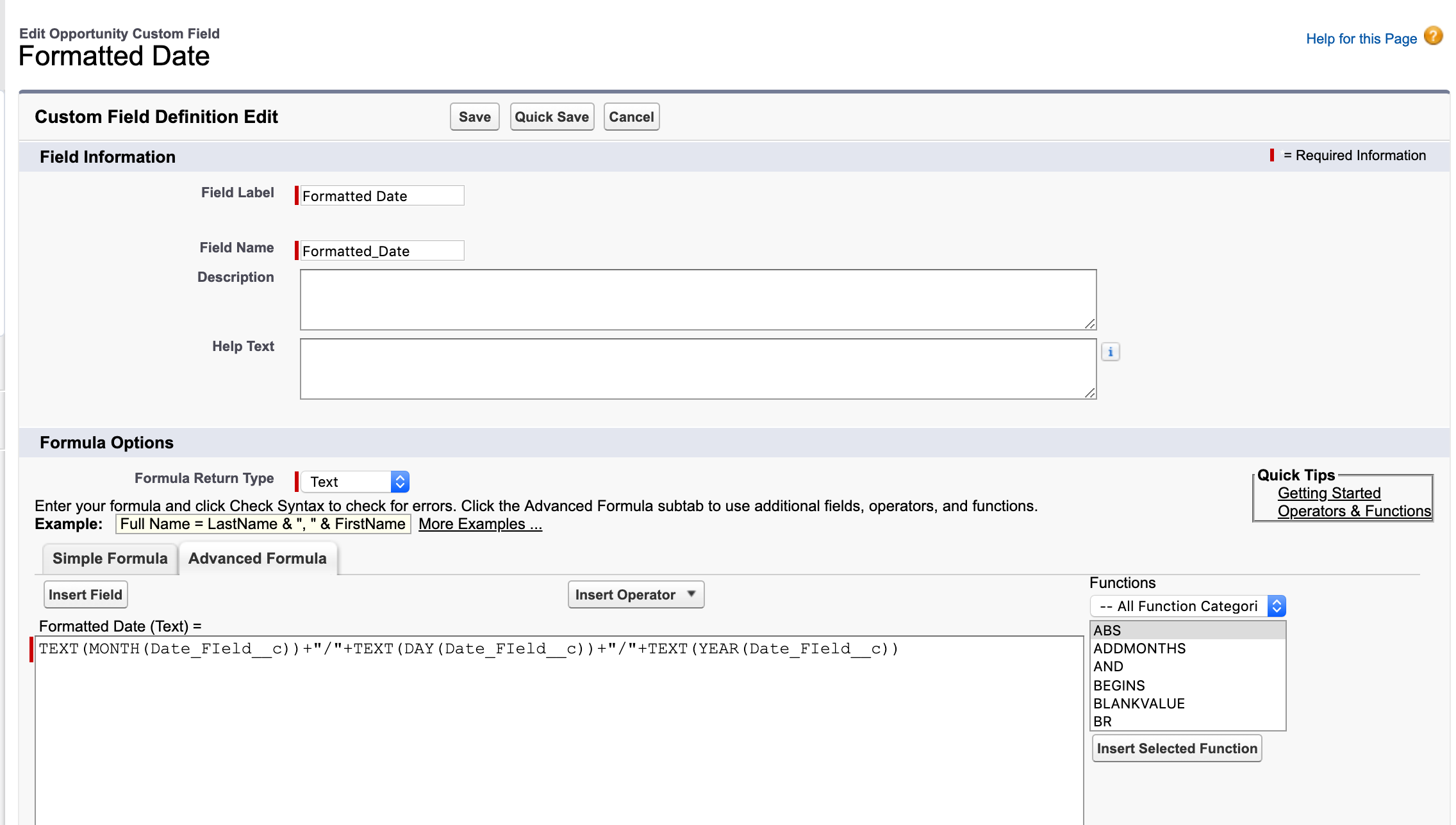The image size is (1456, 825).
Task: Click into the Description text area
Action: pos(697,299)
